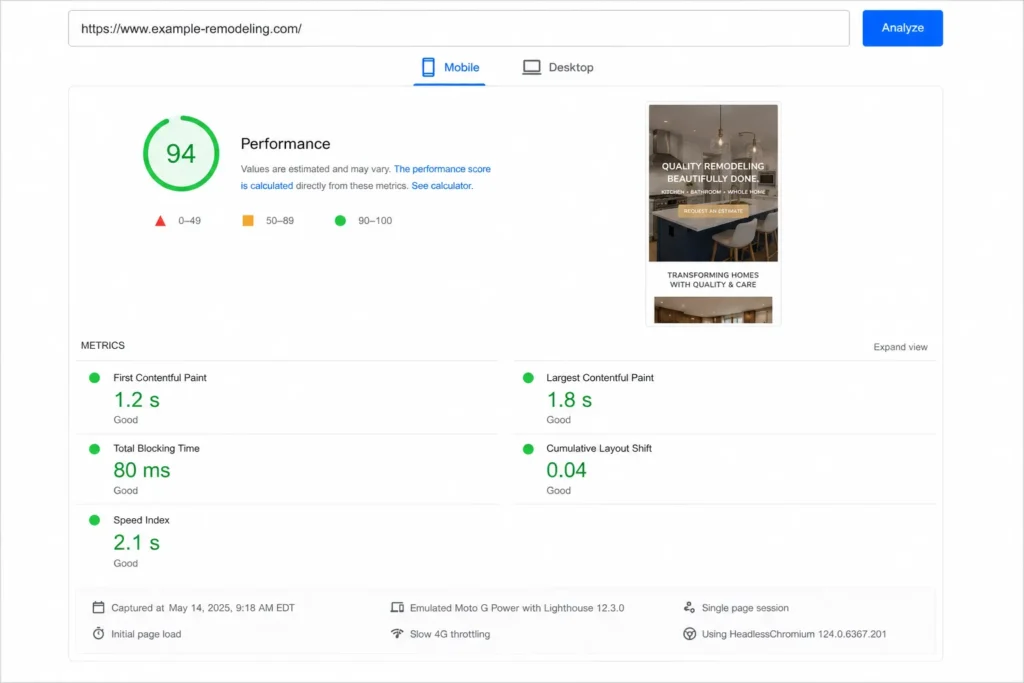Click the 2.1 s value

(x=136, y=543)
